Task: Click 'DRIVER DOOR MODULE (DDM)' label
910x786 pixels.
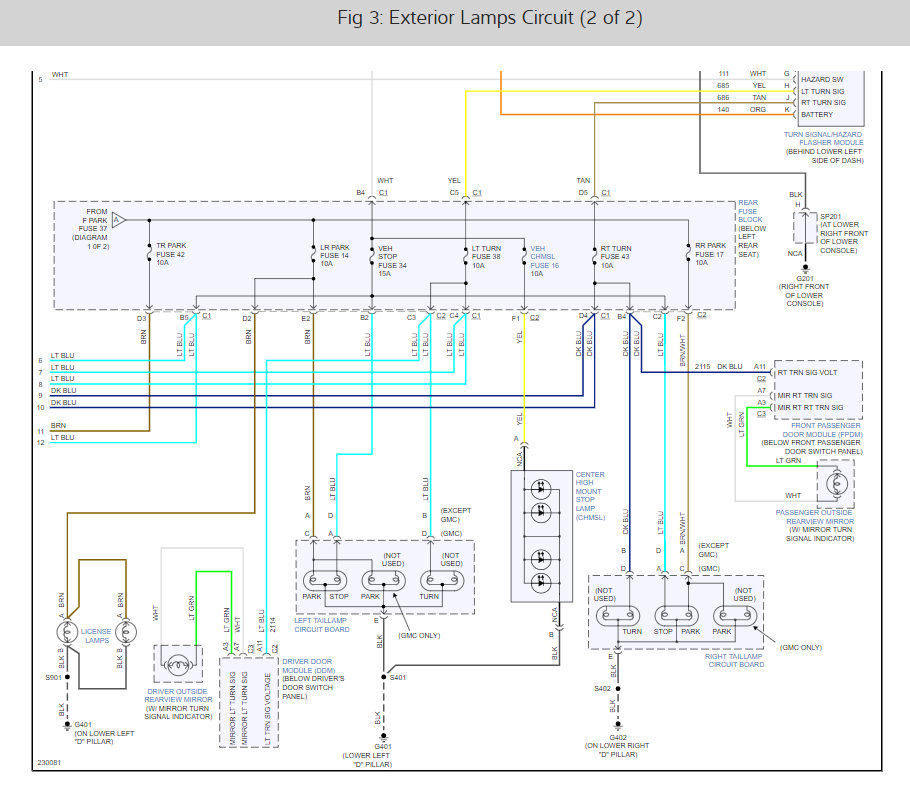Action: click(x=308, y=666)
